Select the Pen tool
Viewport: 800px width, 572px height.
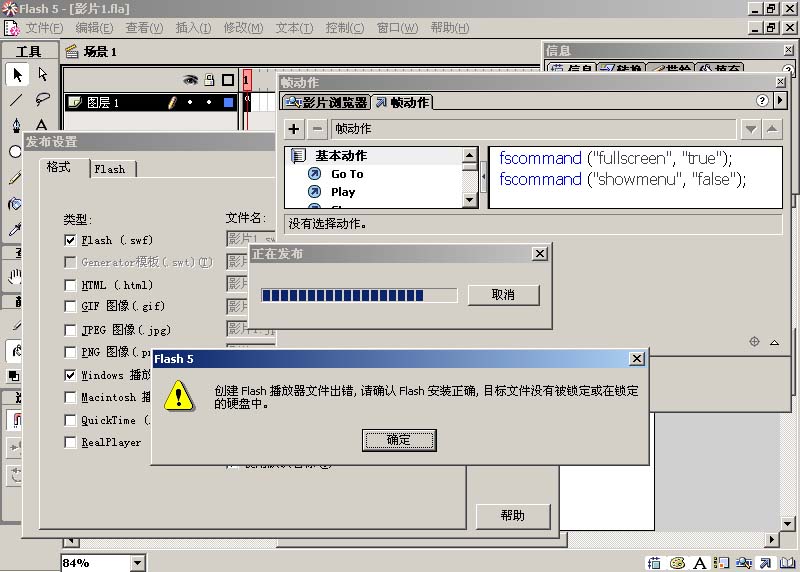click(16, 125)
